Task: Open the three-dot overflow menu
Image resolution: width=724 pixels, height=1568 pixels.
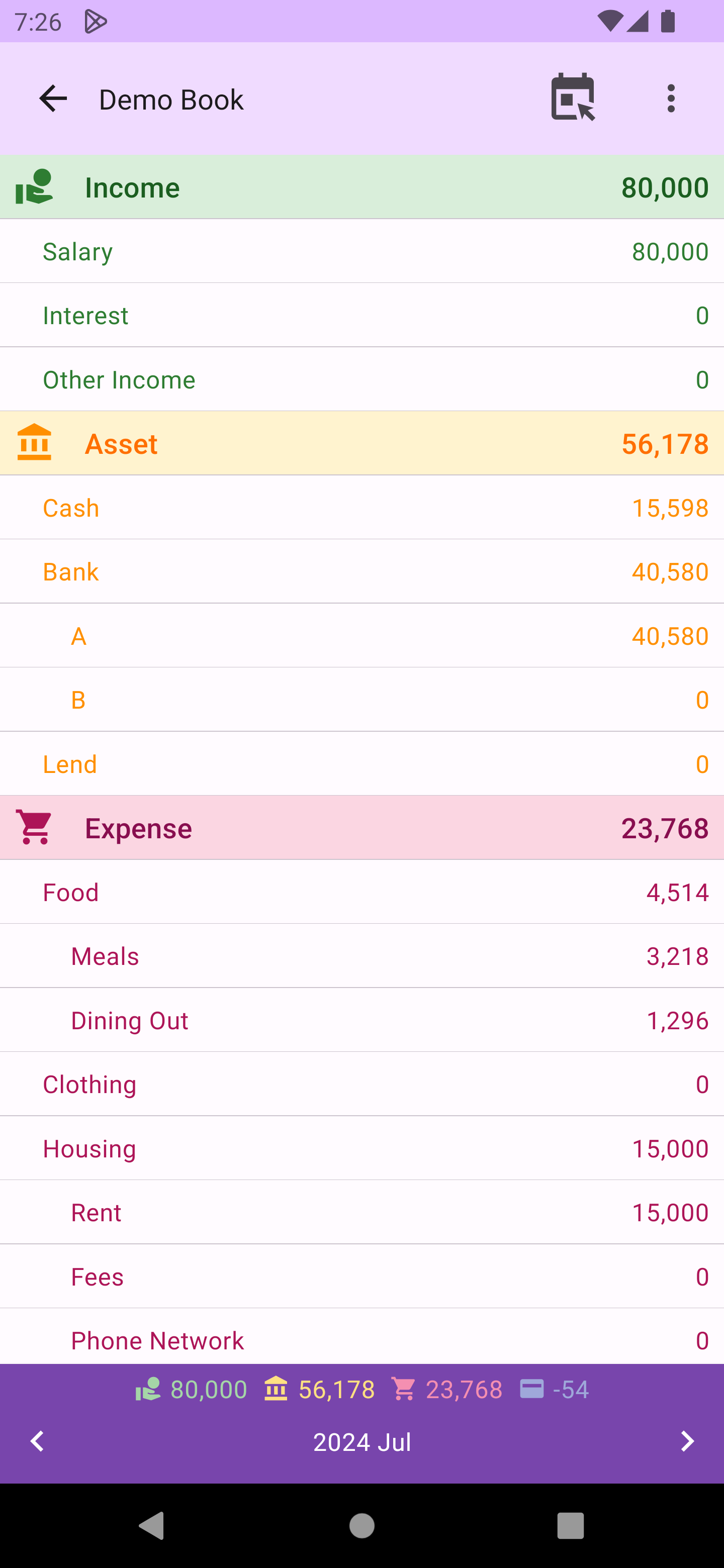Action: click(670, 99)
